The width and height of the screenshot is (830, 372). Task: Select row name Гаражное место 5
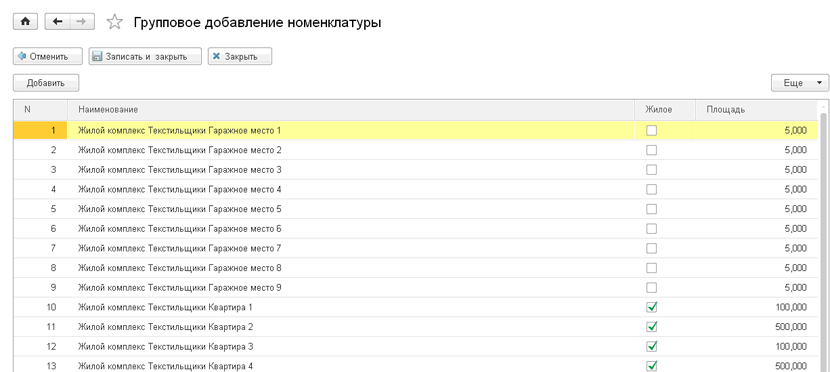(179, 209)
